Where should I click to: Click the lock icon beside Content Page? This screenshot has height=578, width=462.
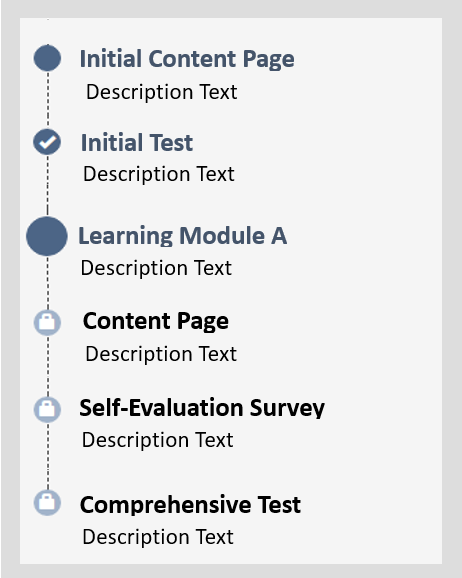(47, 323)
